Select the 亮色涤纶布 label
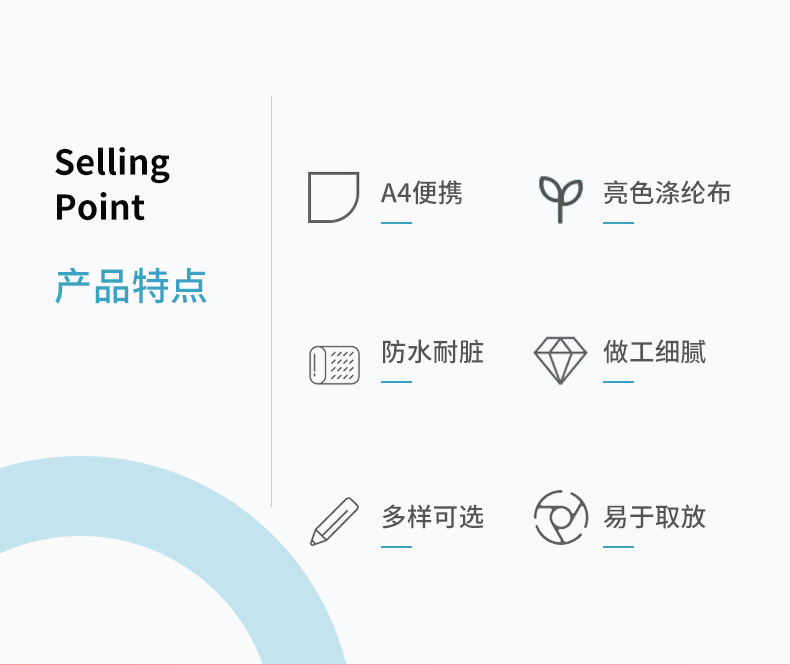This screenshot has height=665, width=790. click(x=667, y=193)
